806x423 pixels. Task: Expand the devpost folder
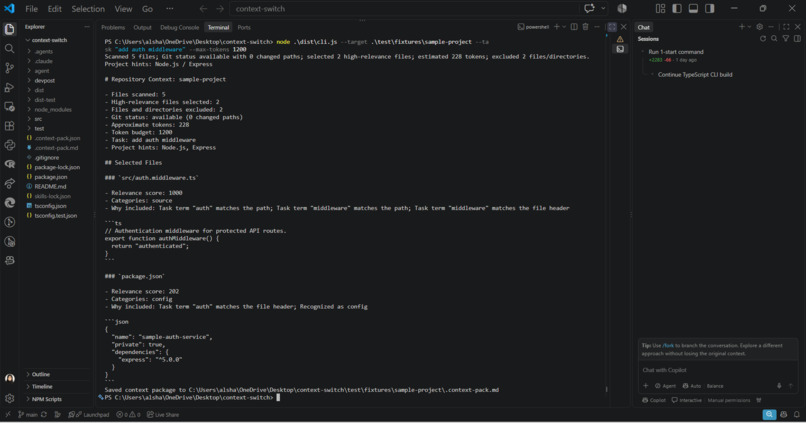(44, 81)
